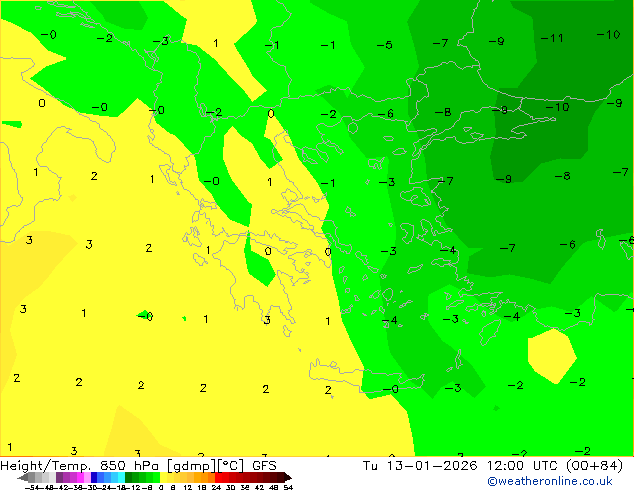
Task: Click the bright yellow swatch at legend value 0
Action: click(x=163, y=477)
